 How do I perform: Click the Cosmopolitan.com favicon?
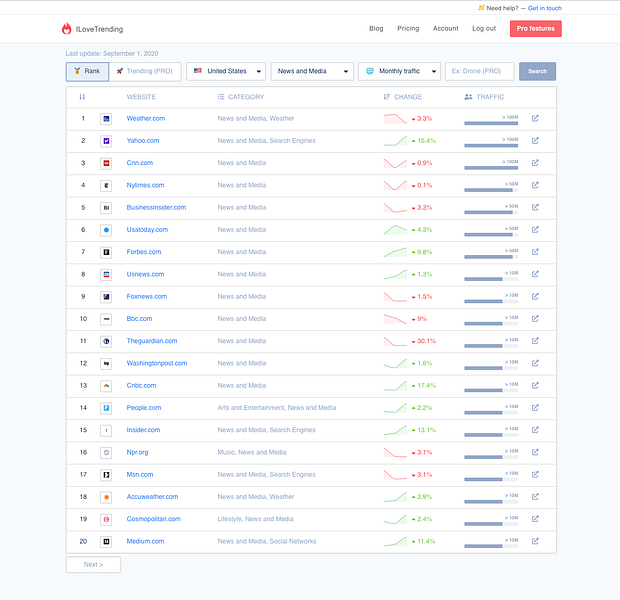pyautogui.click(x=106, y=519)
